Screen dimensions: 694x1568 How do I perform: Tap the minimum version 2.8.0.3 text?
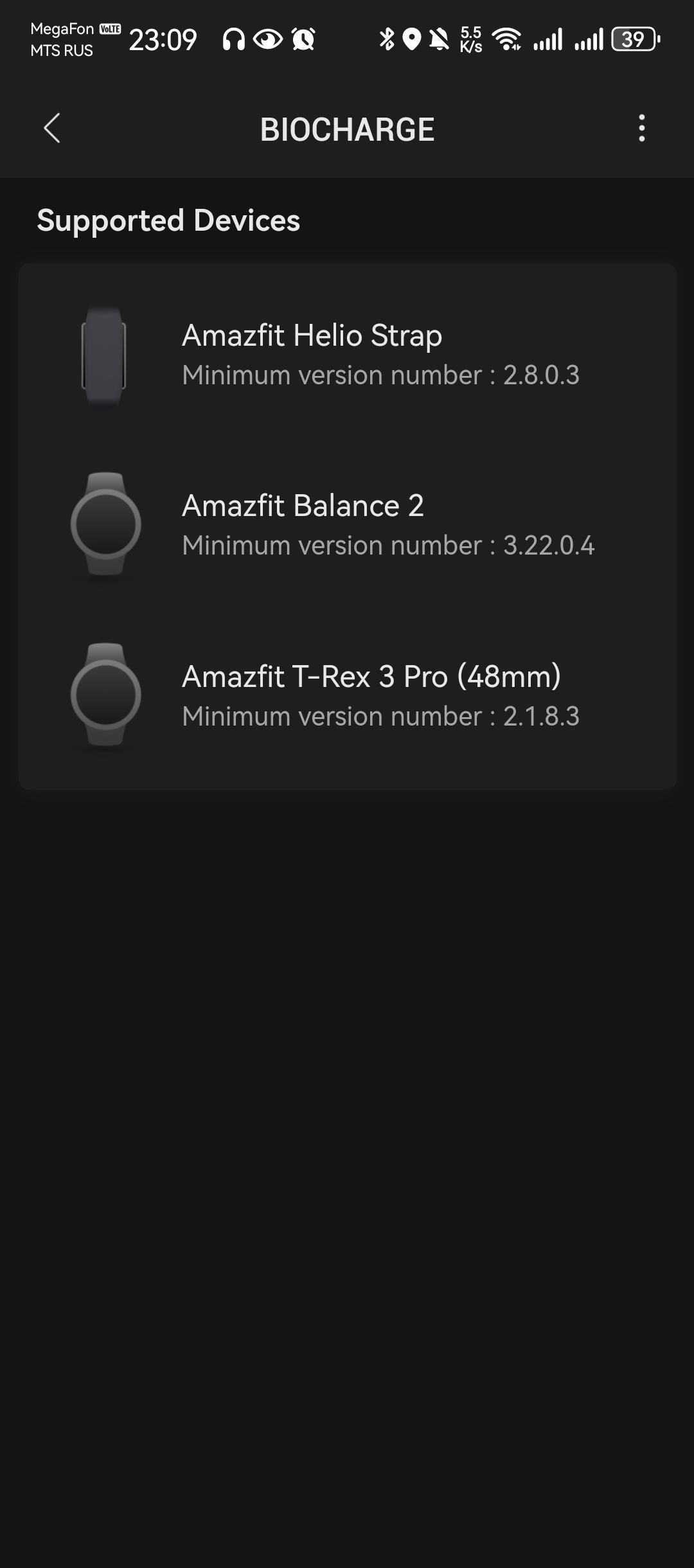[x=380, y=375]
